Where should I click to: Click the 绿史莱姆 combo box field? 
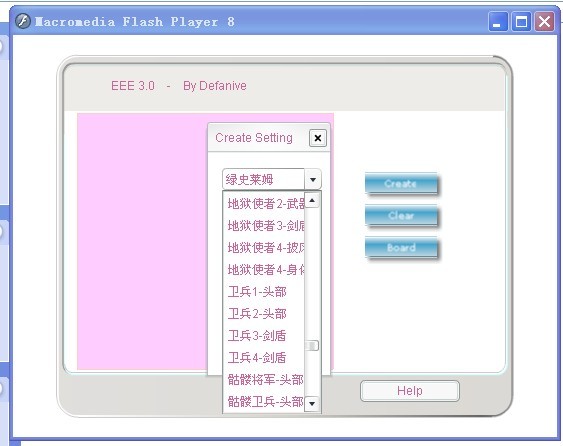point(264,179)
